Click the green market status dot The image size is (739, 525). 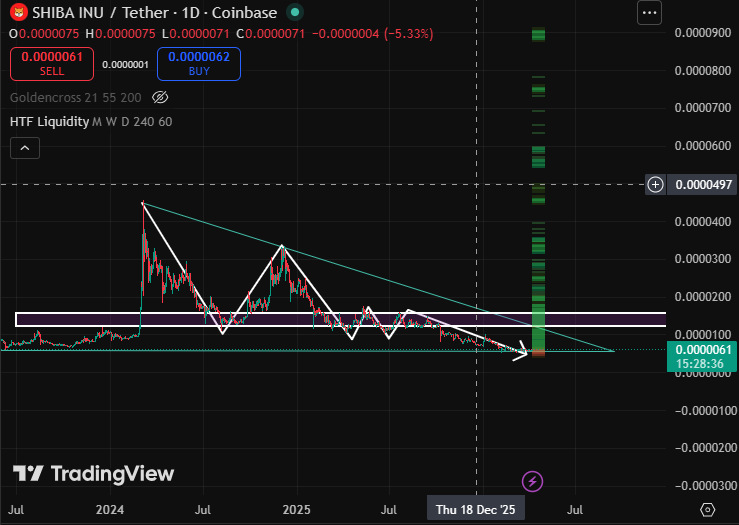(x=295, y=12)
